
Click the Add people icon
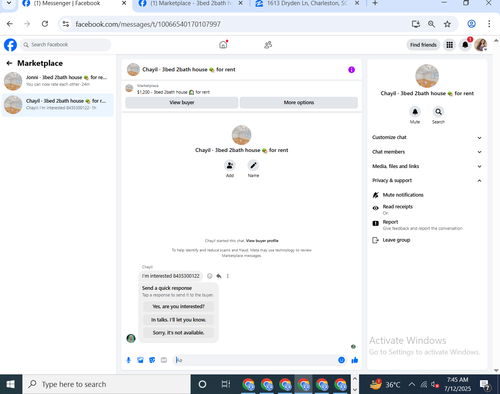(230, 165)
